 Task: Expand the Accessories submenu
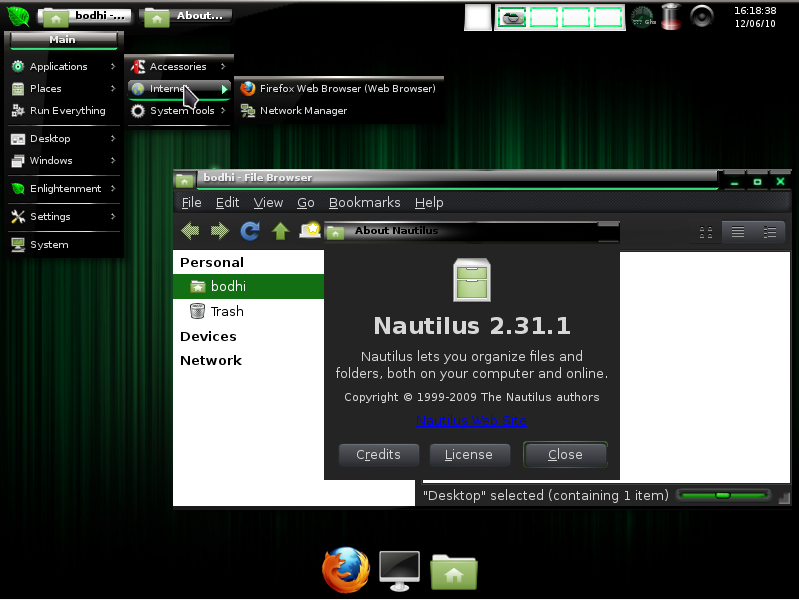pyautogui.click(x=178, y=66)
